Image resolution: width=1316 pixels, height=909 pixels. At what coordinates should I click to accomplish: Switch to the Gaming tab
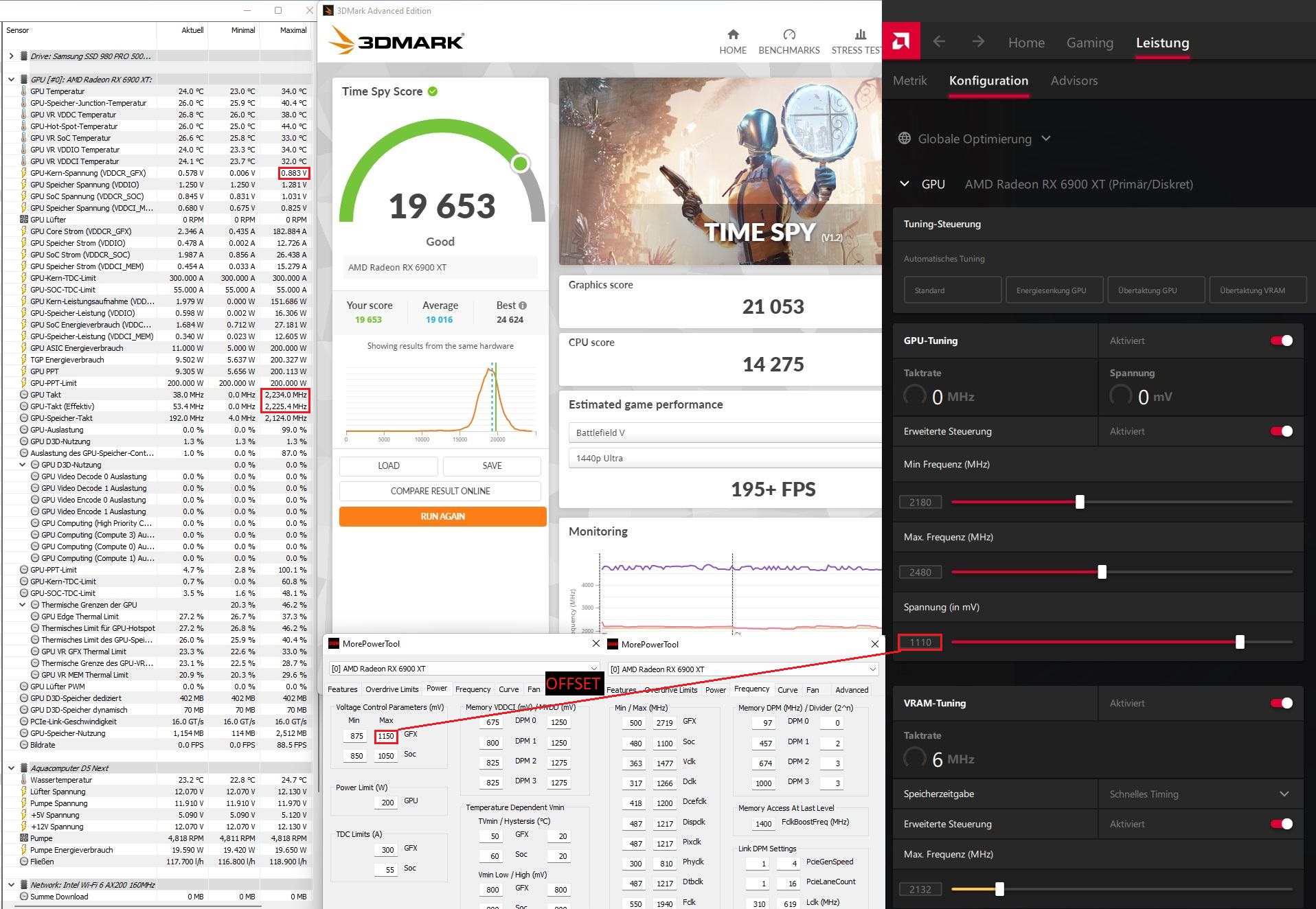[1089, 43]
